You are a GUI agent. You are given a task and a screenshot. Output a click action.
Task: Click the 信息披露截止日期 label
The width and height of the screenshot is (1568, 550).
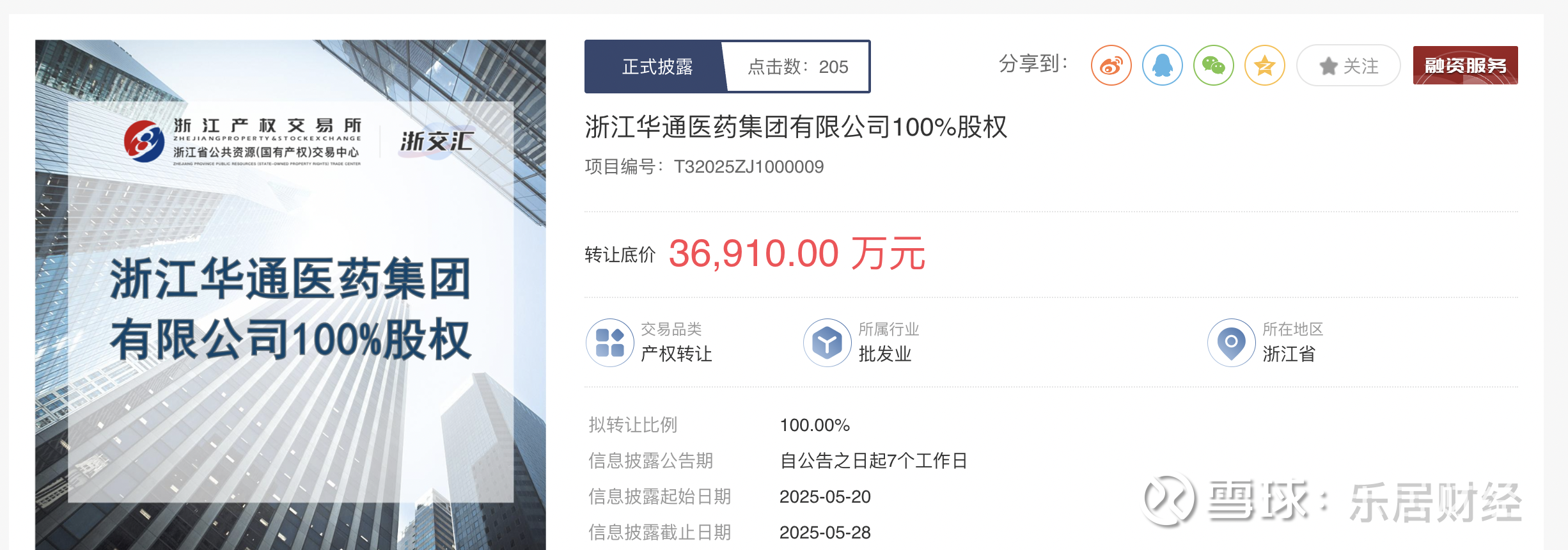tap(660, 533)
